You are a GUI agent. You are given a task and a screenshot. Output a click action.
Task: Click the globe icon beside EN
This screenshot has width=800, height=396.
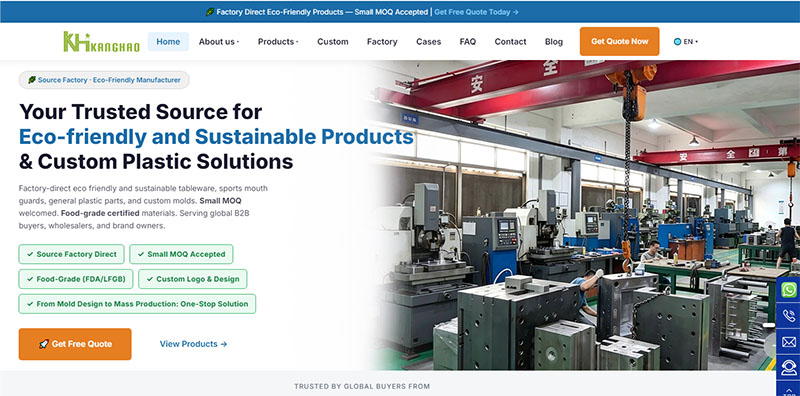(x=677, y=42)
